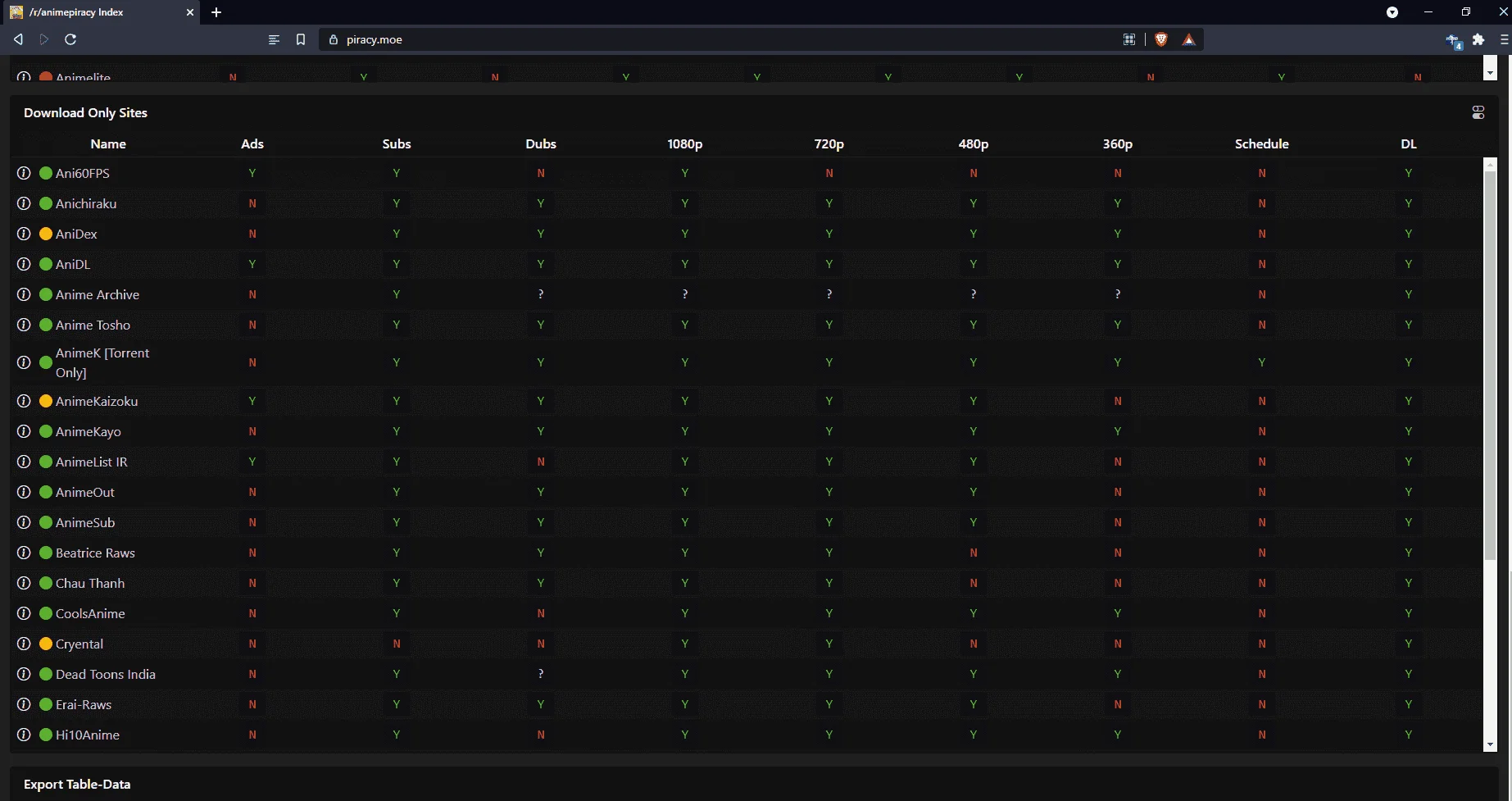The height and width of the screenshot is (801, 1512).
Task: Click info icon beside AnimeKayo
Action: point(24,431)
